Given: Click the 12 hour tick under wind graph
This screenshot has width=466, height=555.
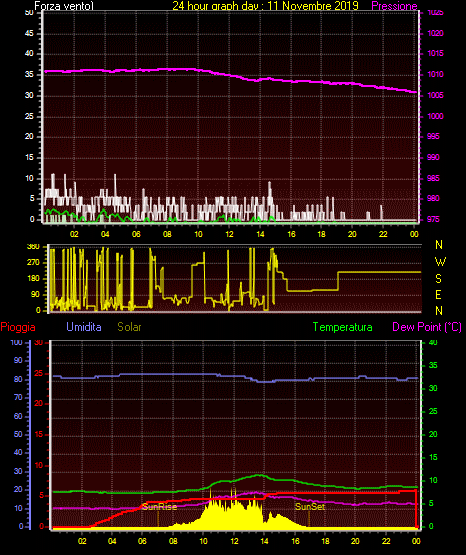Looking at the screenshot, I should (x=229, y=234).
